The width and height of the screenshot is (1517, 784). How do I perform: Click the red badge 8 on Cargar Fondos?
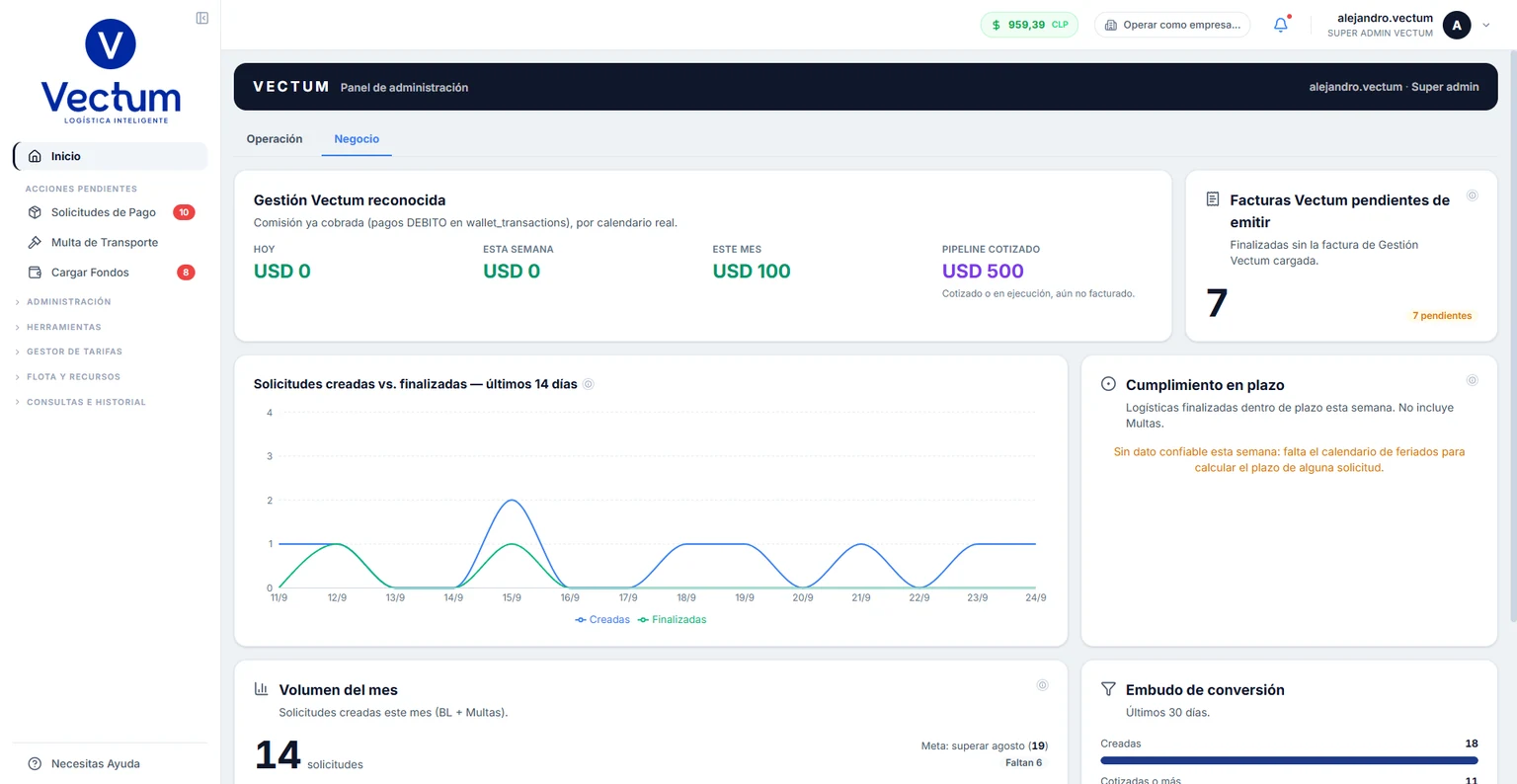coord(186,273)
